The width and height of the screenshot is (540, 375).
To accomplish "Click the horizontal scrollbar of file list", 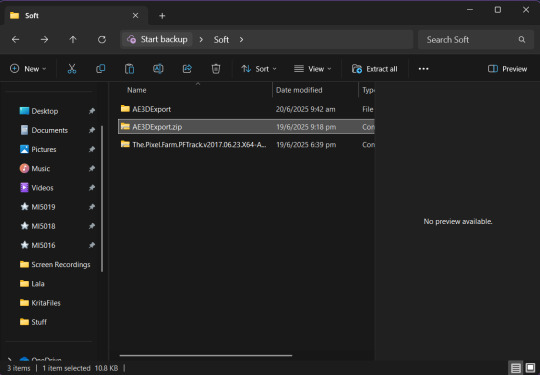I will pyautogui.click(x=206, y=355).
